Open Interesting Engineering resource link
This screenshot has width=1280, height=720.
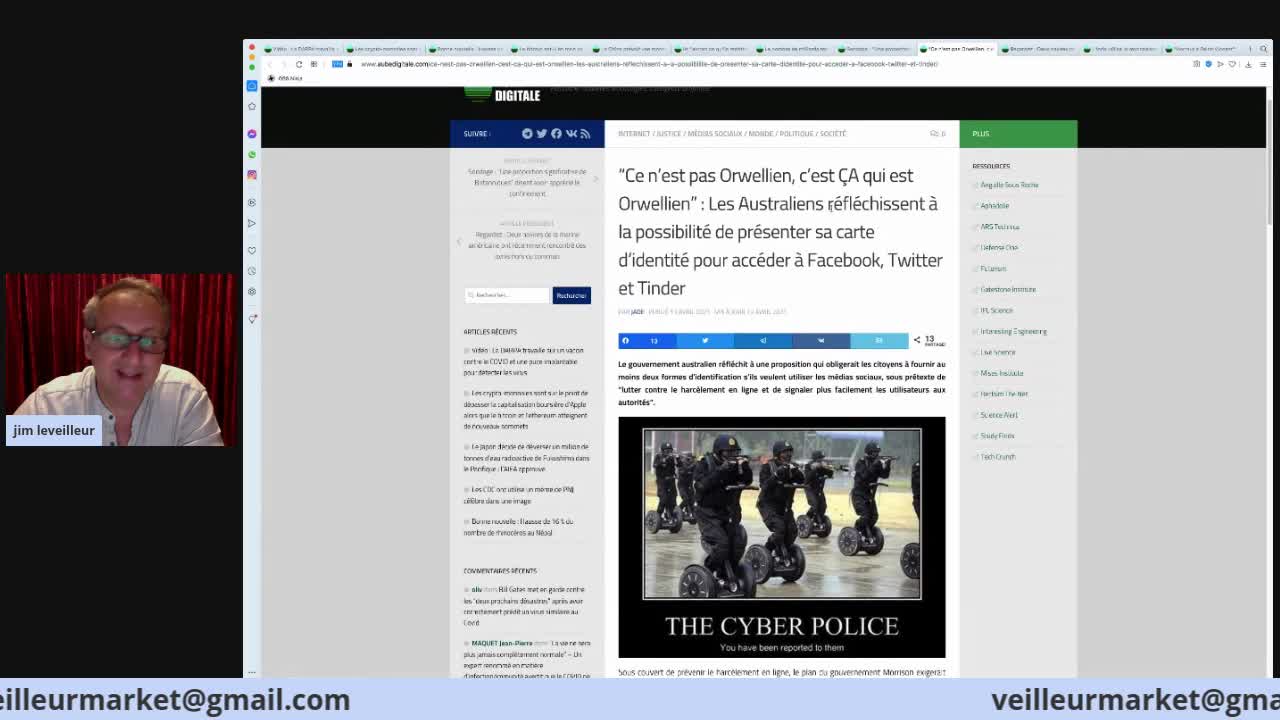(1014, 332)
